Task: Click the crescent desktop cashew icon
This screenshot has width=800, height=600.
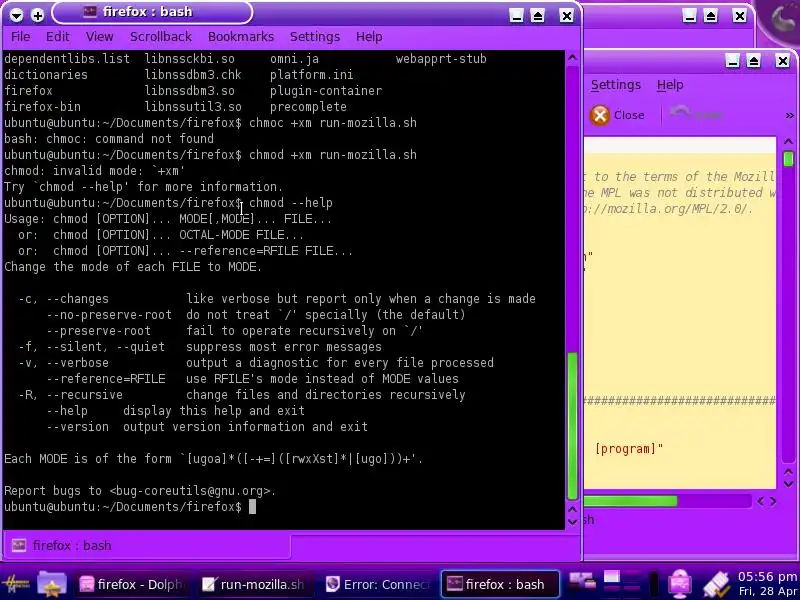Action: coord(783,18)
